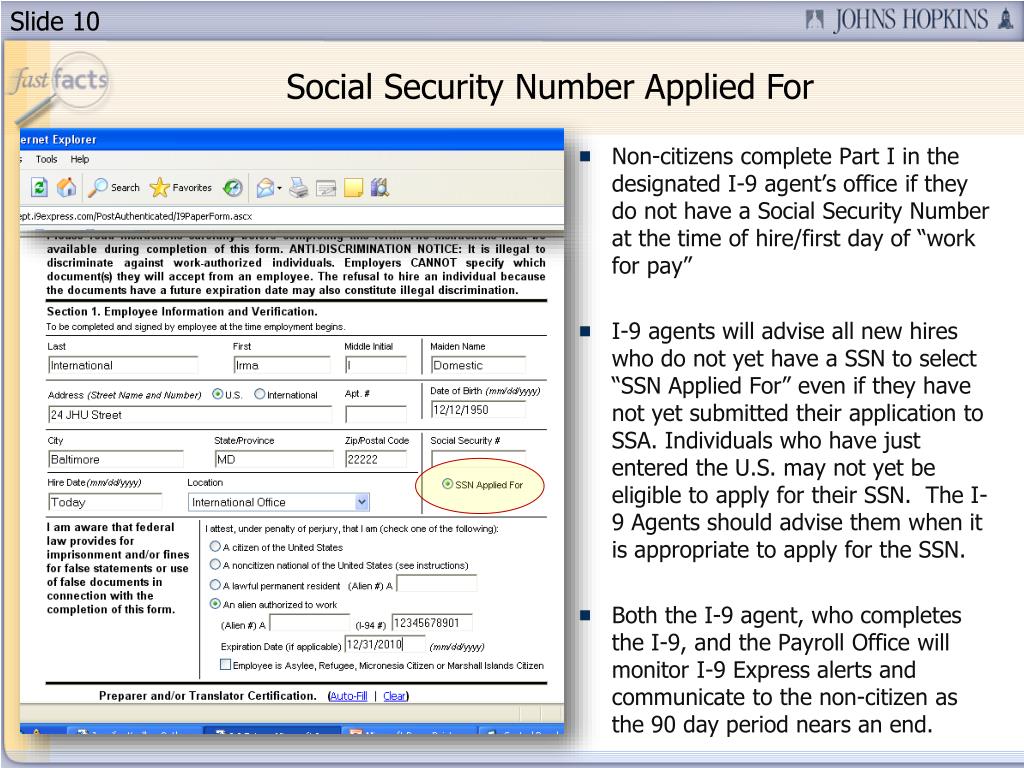The height and width of the screenshot is (768, 1024).
Task: Click the I-94 # field
Action: 432,622
